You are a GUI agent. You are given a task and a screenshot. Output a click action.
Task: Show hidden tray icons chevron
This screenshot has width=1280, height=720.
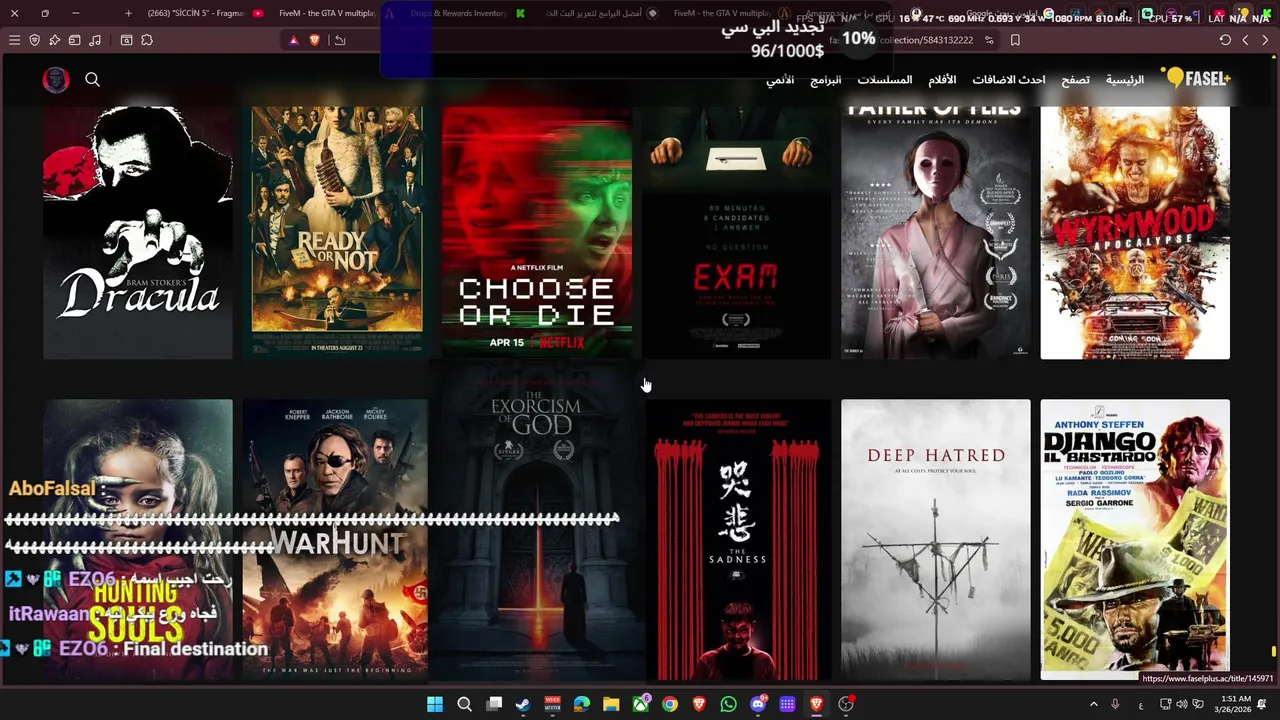(1093, 704)
